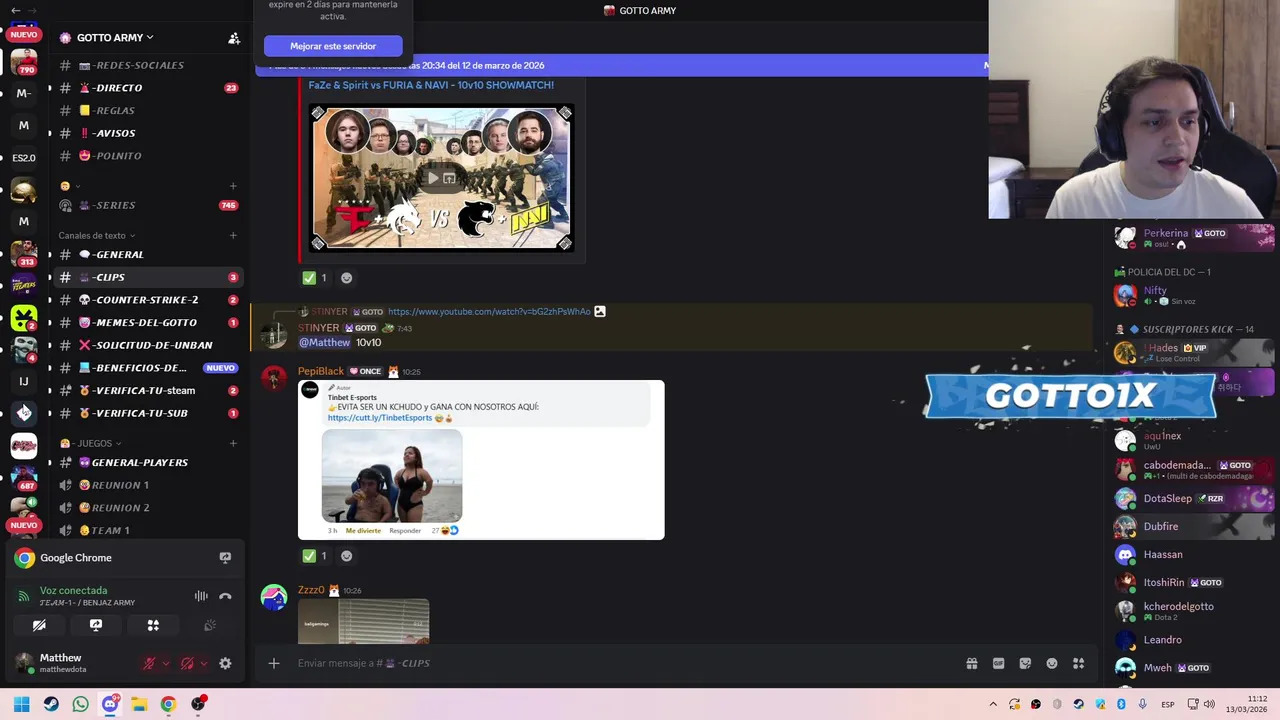Toggle checkmark reaction under showmatch video
Screen dimensions: 1280x720
tap(315, 278)
